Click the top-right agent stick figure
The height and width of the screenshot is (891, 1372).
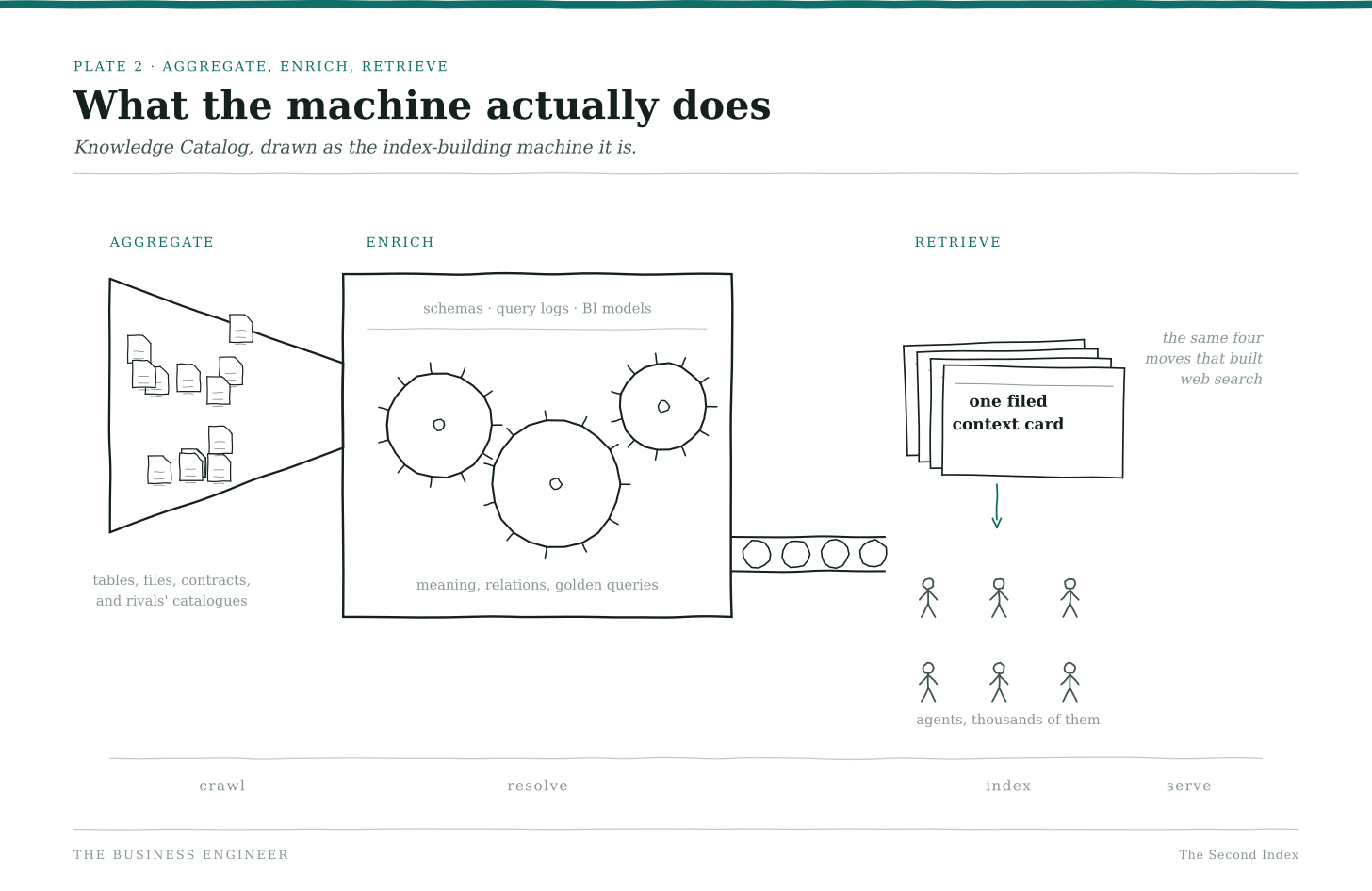pyautogui.click(x=1070, y=598)
